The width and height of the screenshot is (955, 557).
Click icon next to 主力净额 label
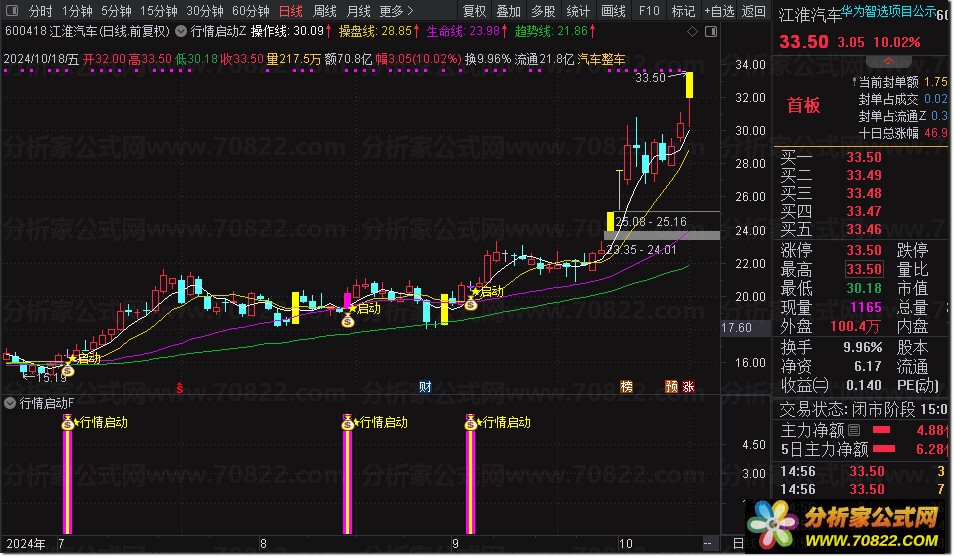pyautogui.click(x=854, y=430)
